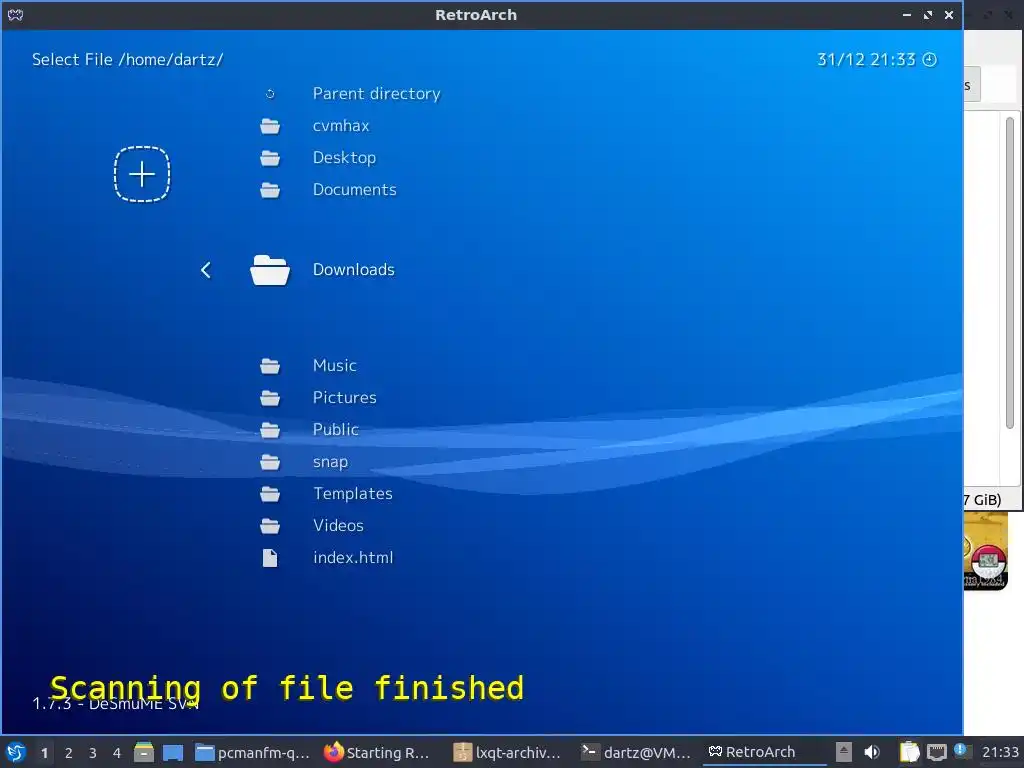Click the Select File /home/dartz/ path title
Image resolution: width=1024 pixels, height=768 pixels.
(127, 59)
